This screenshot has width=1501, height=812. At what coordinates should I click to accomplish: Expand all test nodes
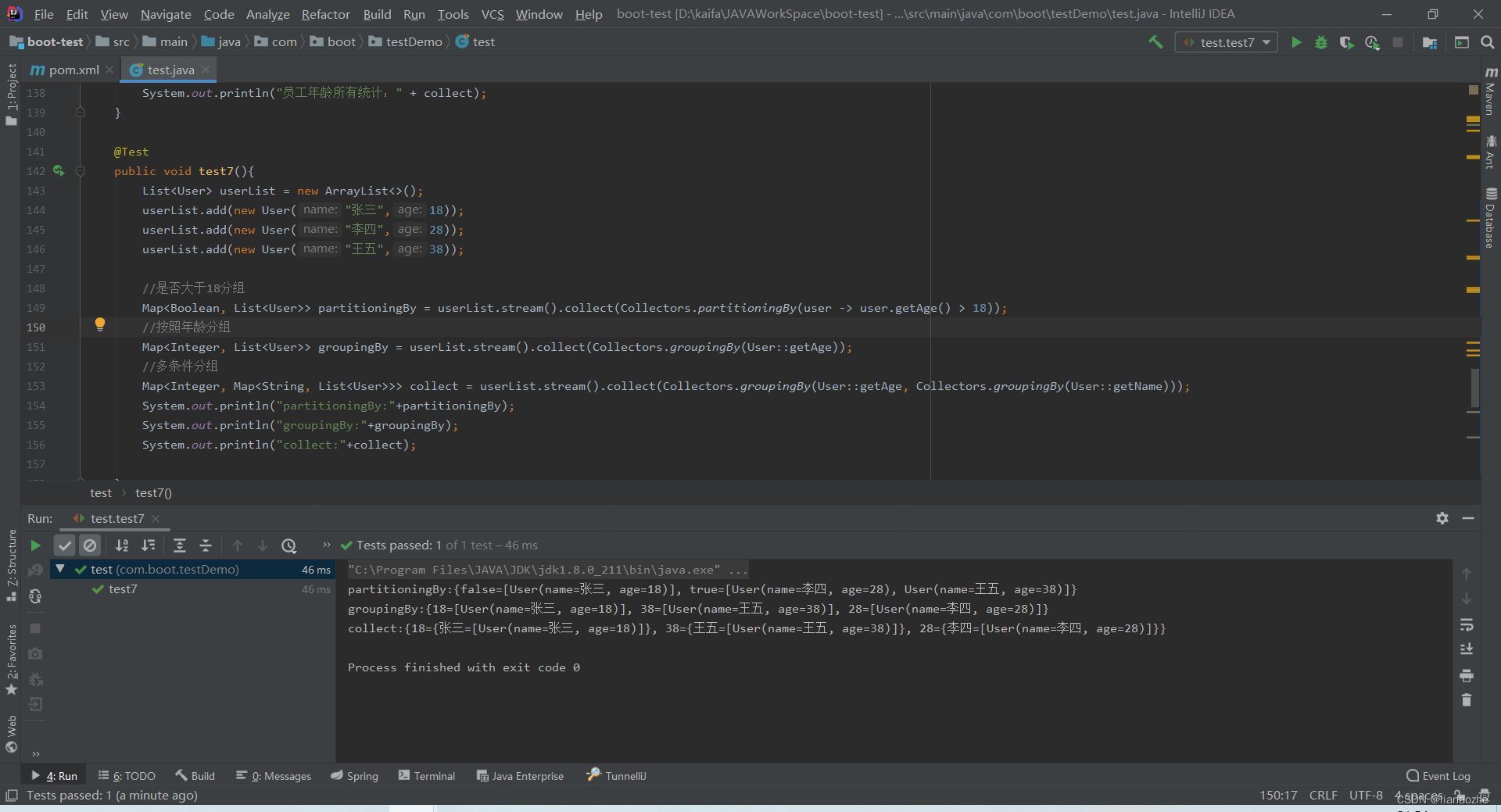tap(180, 546)
